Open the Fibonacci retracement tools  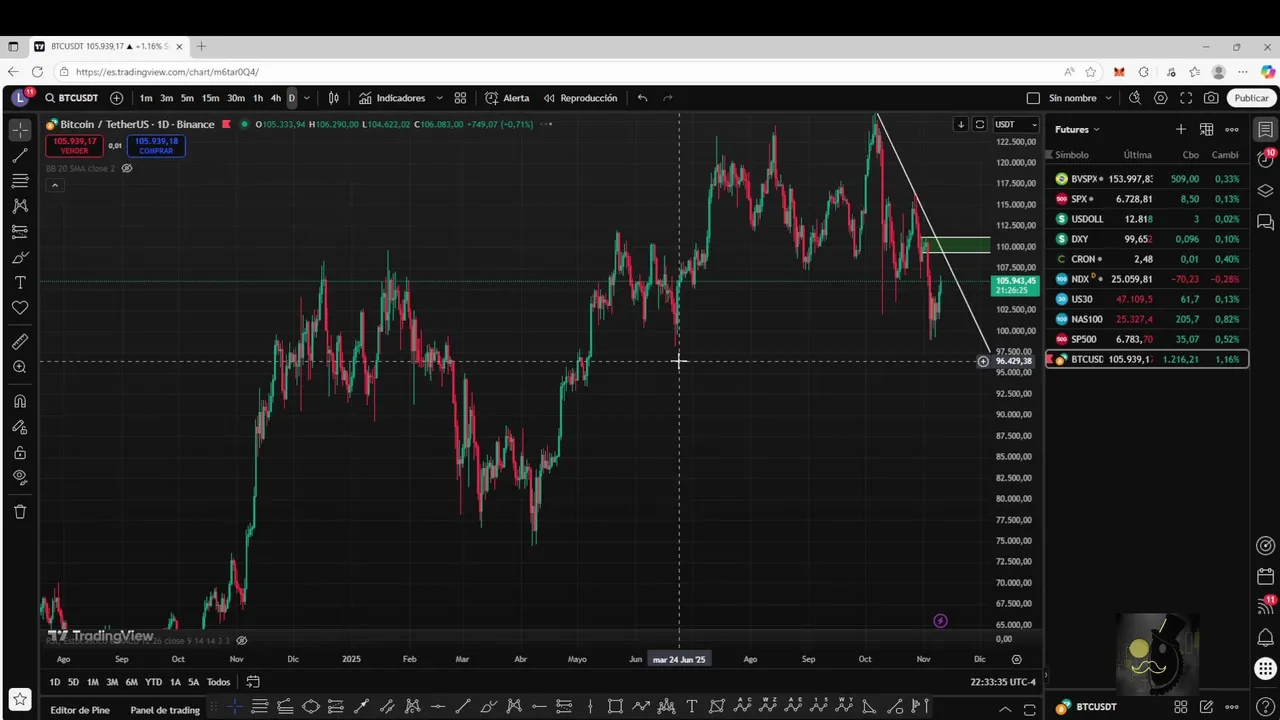(20, 181)
